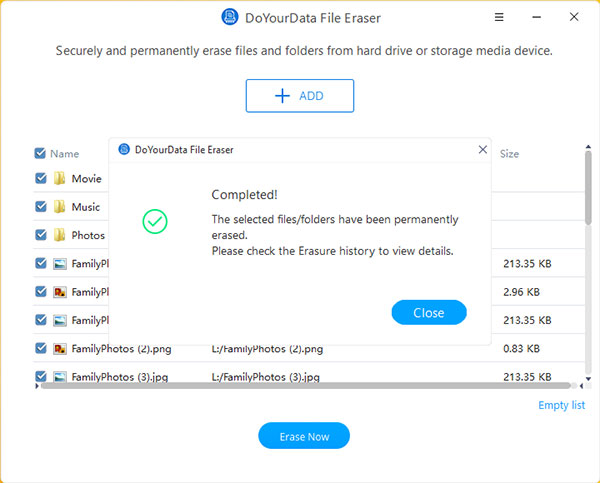Click the Movie folder icon

pos(59,178)
